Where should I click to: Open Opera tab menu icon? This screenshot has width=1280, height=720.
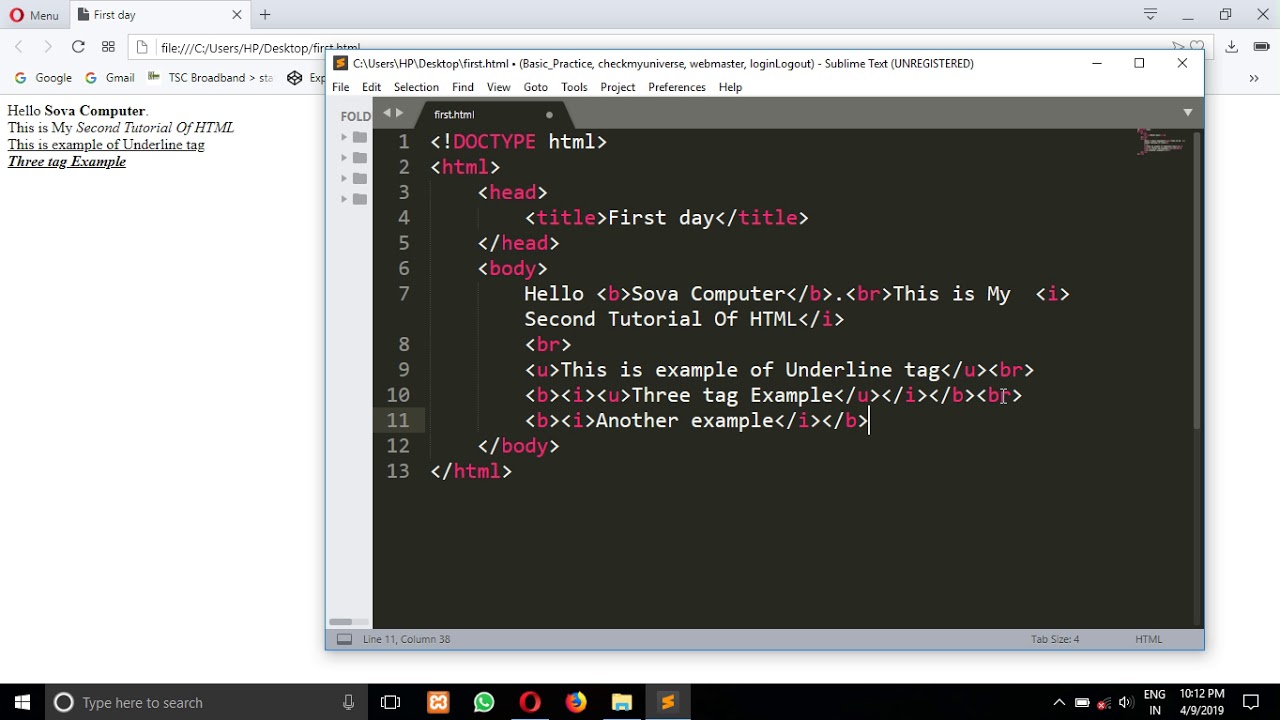(x=1150, y=15)
